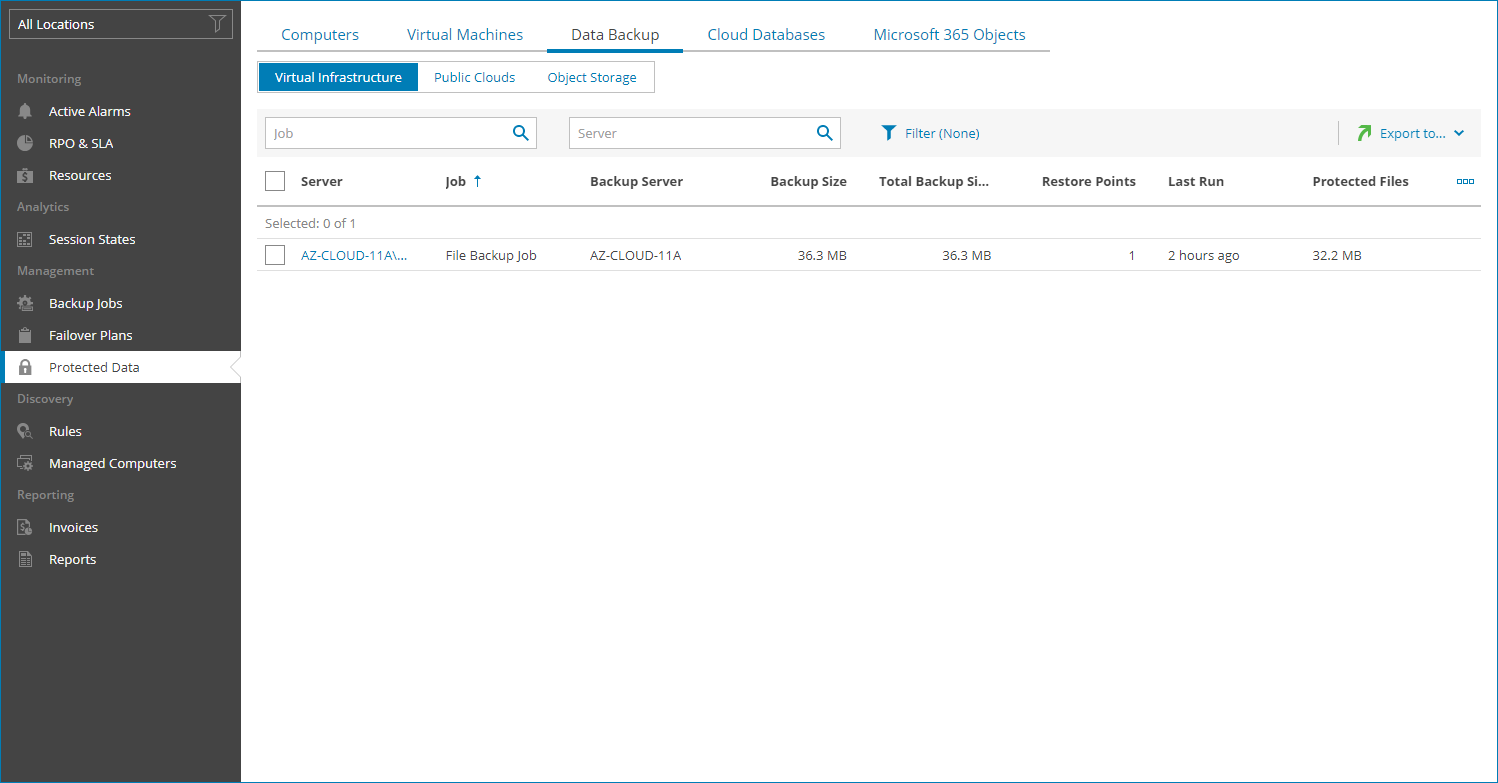Viewport: 1498px width, 783px height.
Task: Click the Failover Plans clipboard icon
Action: point(26,335)
